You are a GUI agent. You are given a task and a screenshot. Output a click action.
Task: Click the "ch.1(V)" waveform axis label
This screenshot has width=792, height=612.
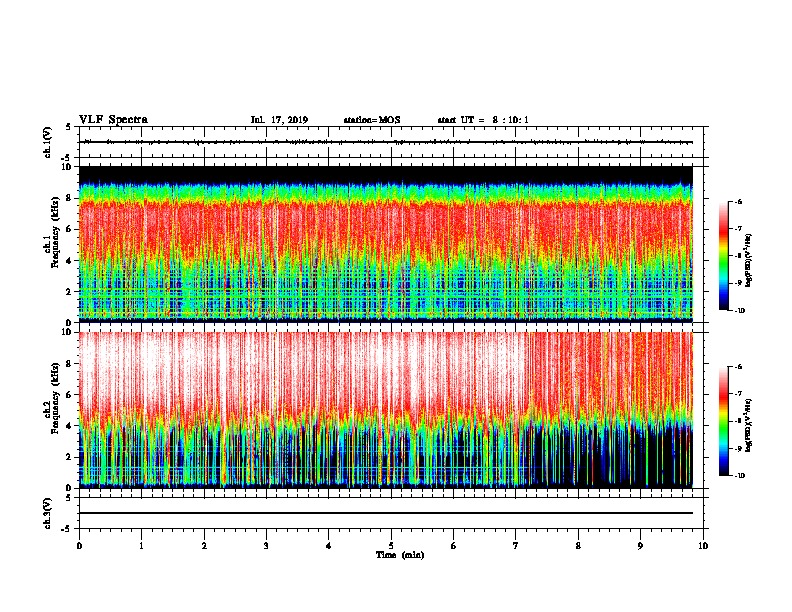(48, 142)
